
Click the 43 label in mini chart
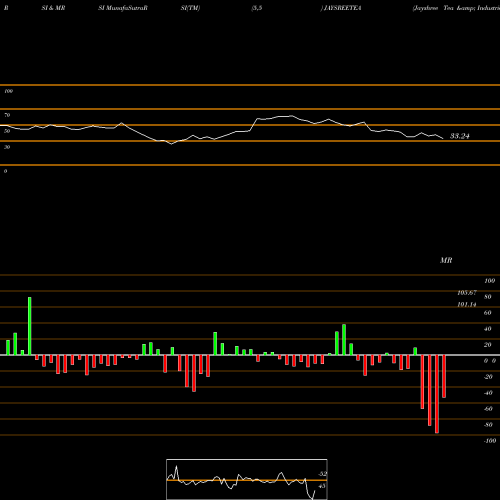coord(322,486)
